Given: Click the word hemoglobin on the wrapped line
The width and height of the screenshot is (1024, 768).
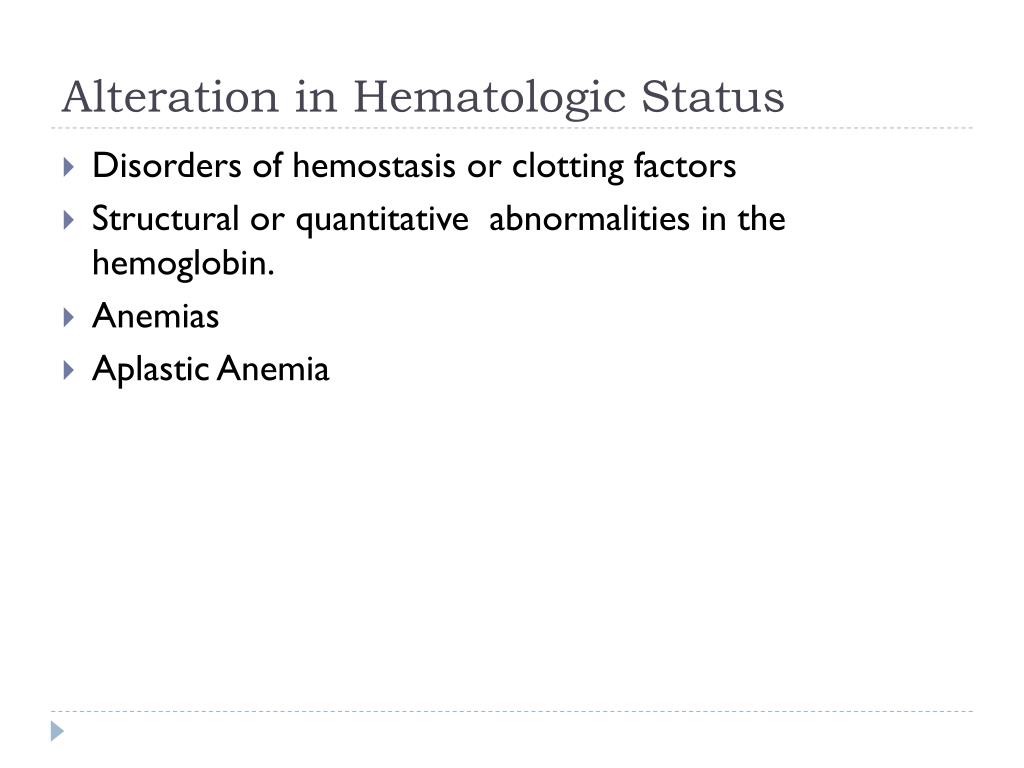Looking at the screenshot, I should pos(183,264).
